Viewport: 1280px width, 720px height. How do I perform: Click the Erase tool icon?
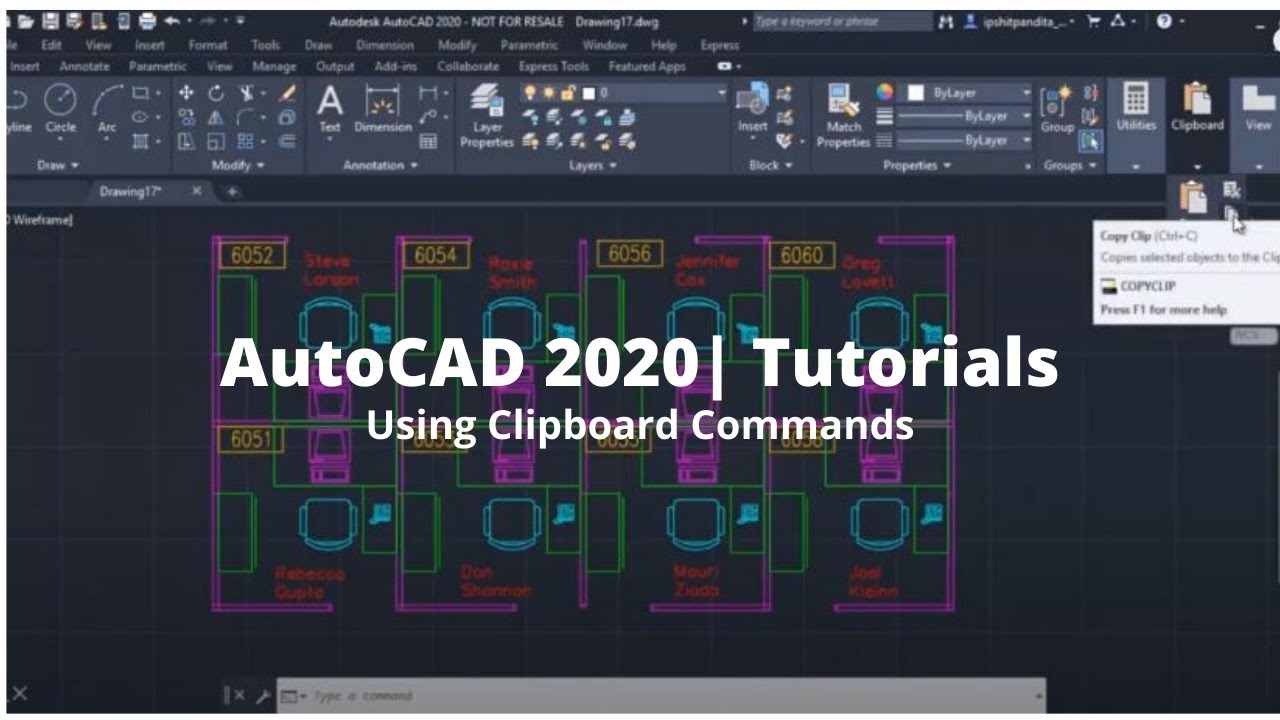click(287, 93)
